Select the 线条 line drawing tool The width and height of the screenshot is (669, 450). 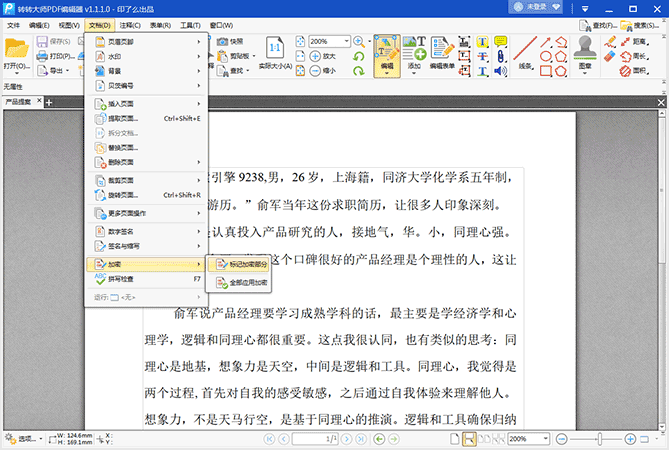click(x=525, y=52)
